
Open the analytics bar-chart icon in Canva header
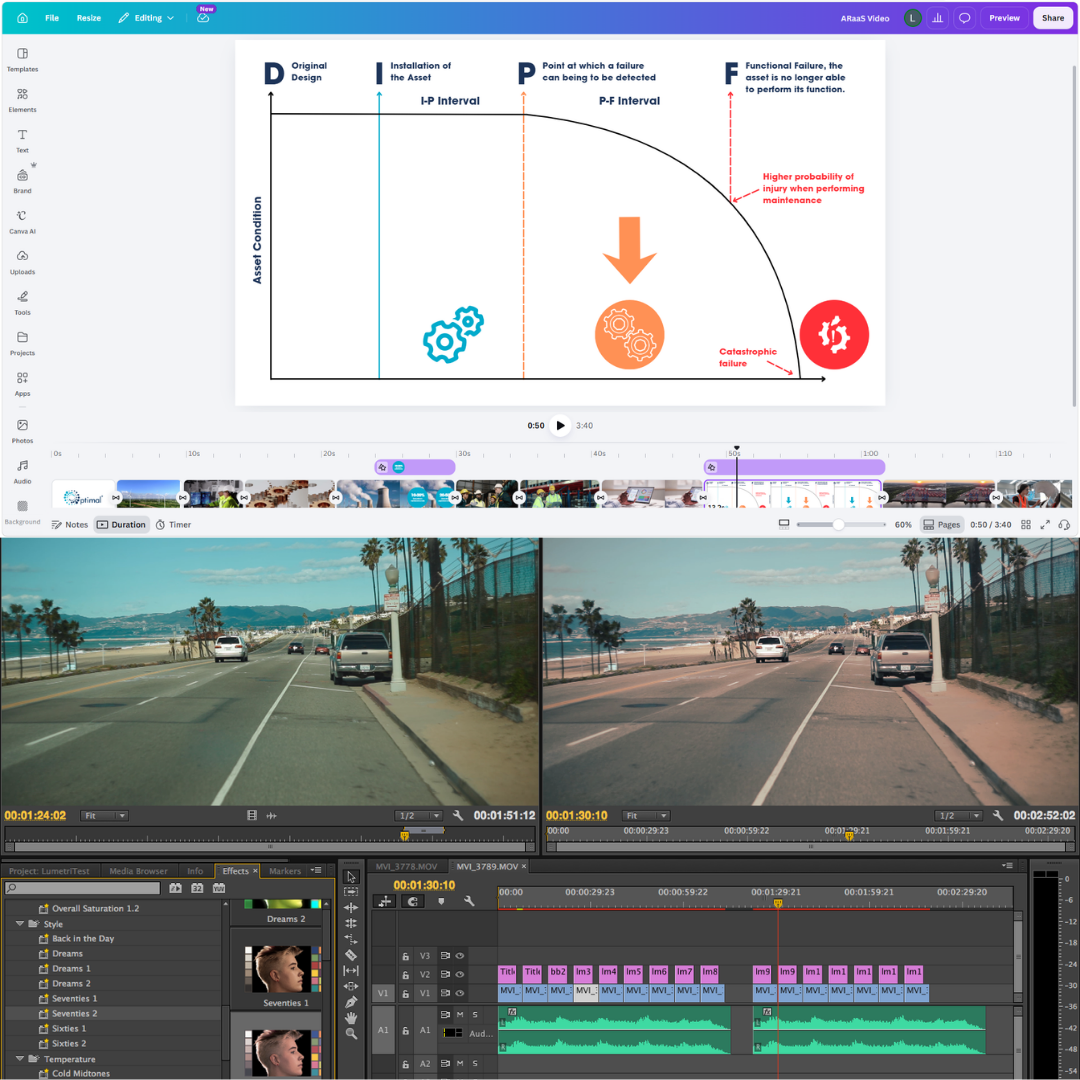(x=937, y=18)
